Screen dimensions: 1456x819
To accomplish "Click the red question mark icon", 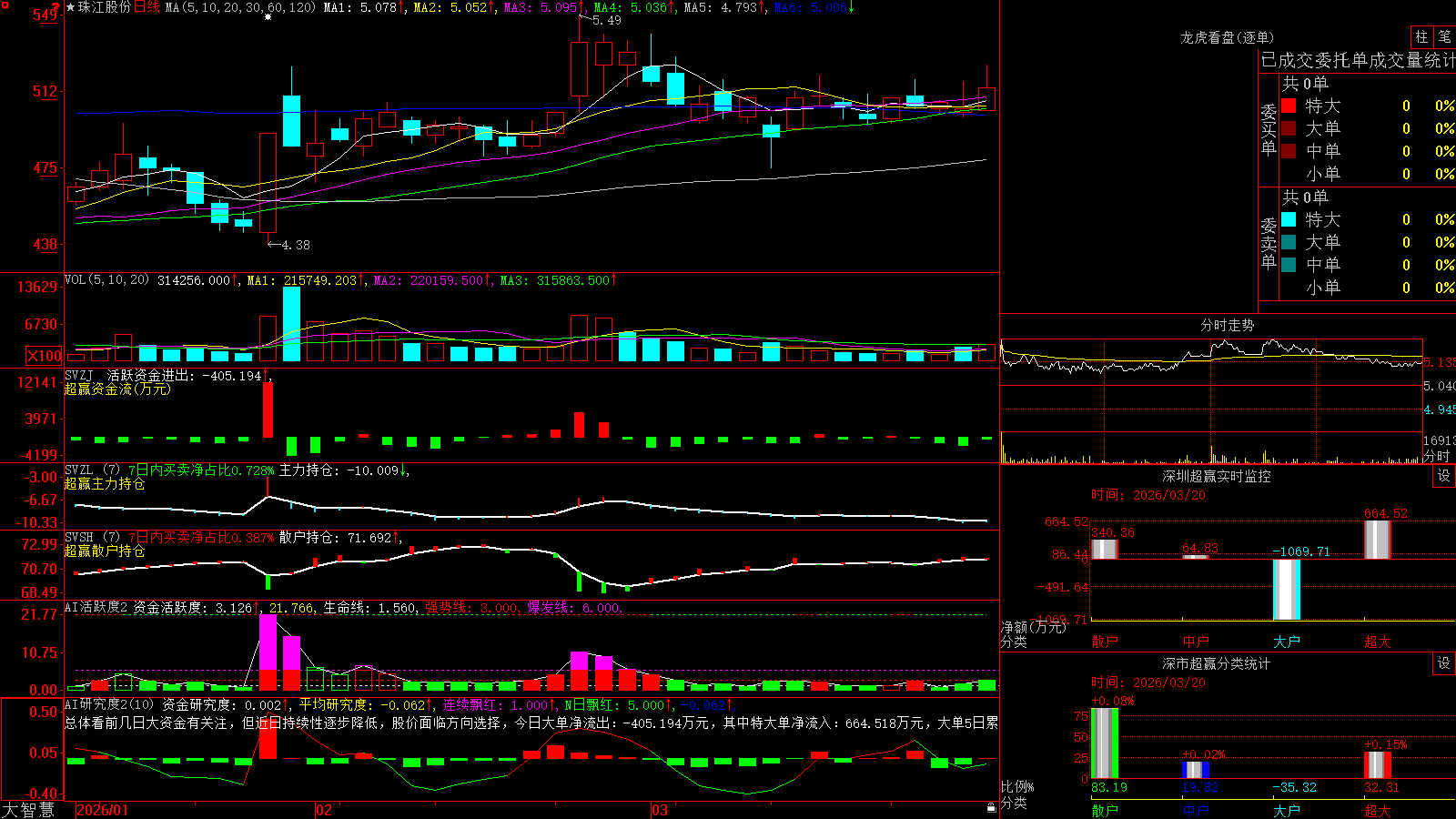I will [56, 9].
